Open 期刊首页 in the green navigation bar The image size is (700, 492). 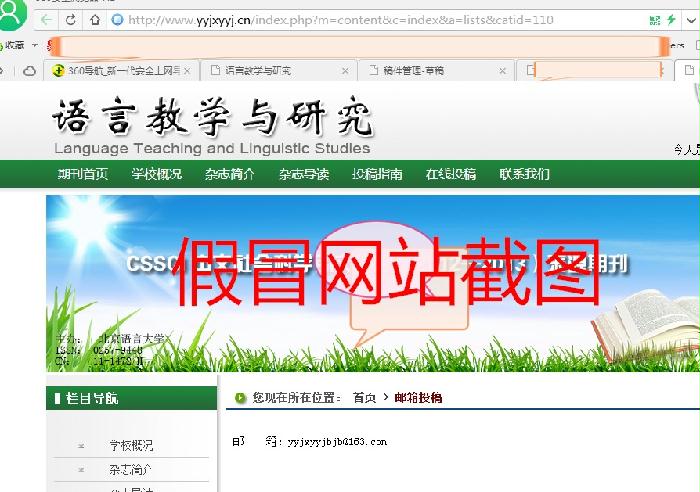point(82,174)
